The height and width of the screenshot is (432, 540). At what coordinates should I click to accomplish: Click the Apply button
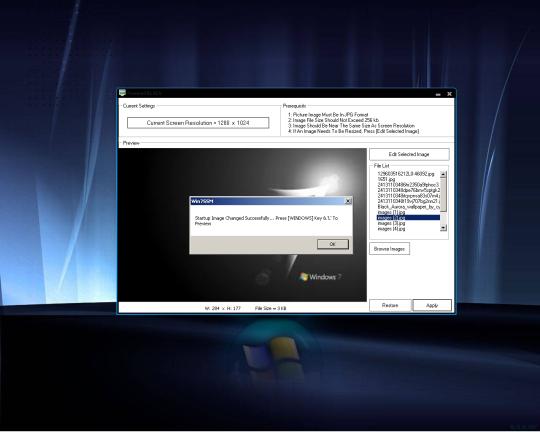(x=432, y=305)
